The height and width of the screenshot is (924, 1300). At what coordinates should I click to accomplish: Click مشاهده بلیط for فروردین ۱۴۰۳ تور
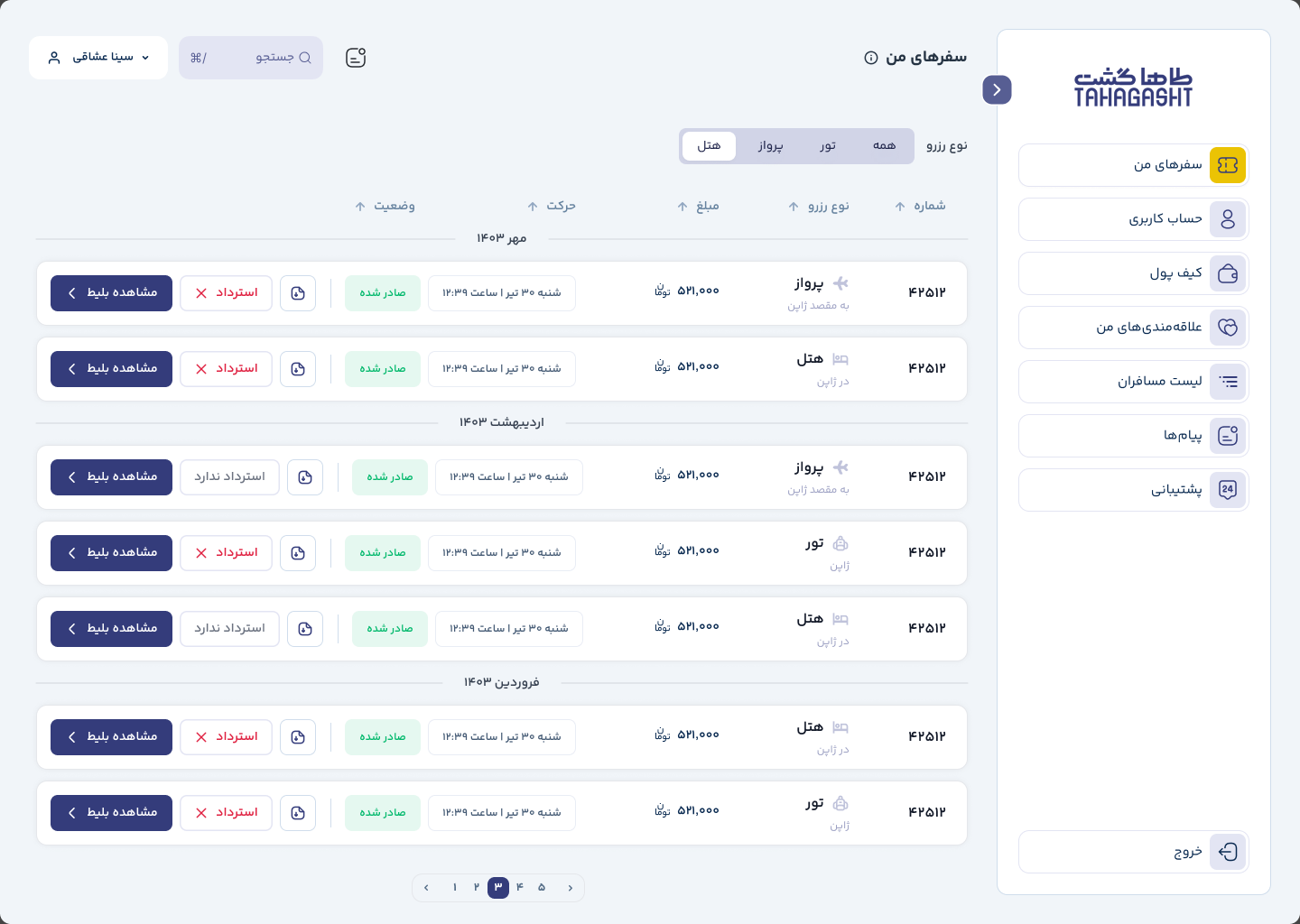[111, 813]
